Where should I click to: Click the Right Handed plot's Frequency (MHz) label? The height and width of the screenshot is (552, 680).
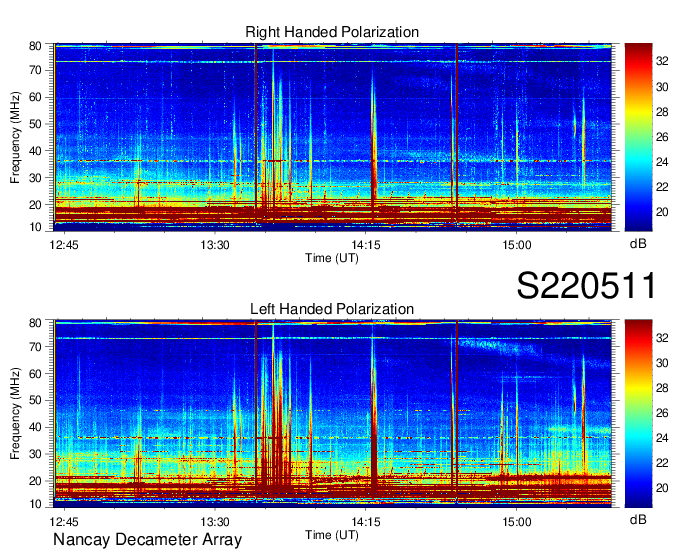(15, 137)
